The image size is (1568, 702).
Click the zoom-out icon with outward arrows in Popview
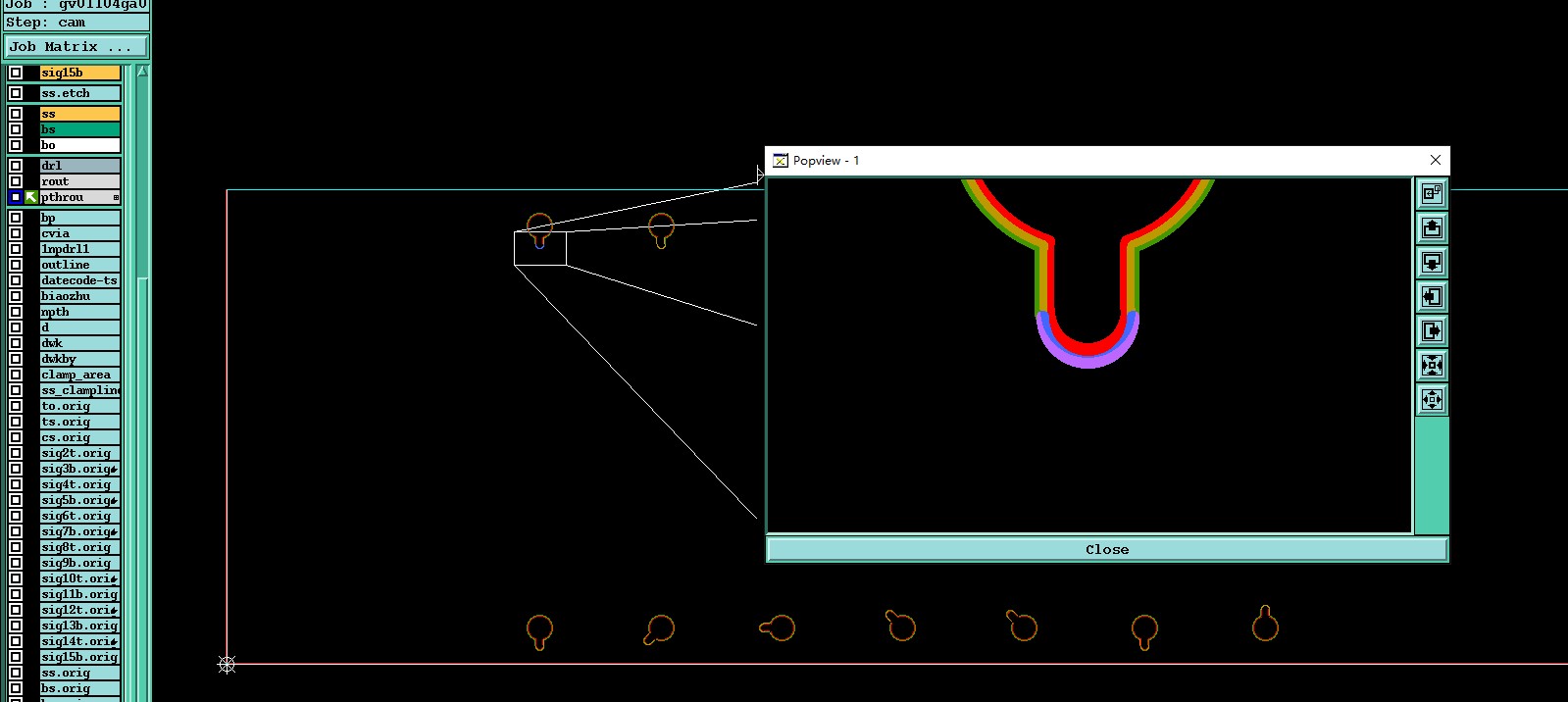(x=1432, y=400)
